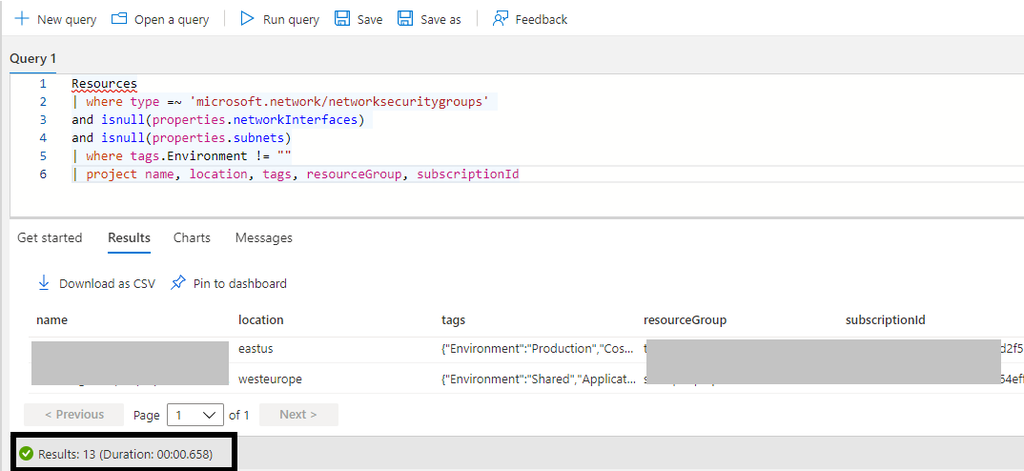Click the Next page button
Viewport: 1024px width, 471px height.
tap(298, 414)
